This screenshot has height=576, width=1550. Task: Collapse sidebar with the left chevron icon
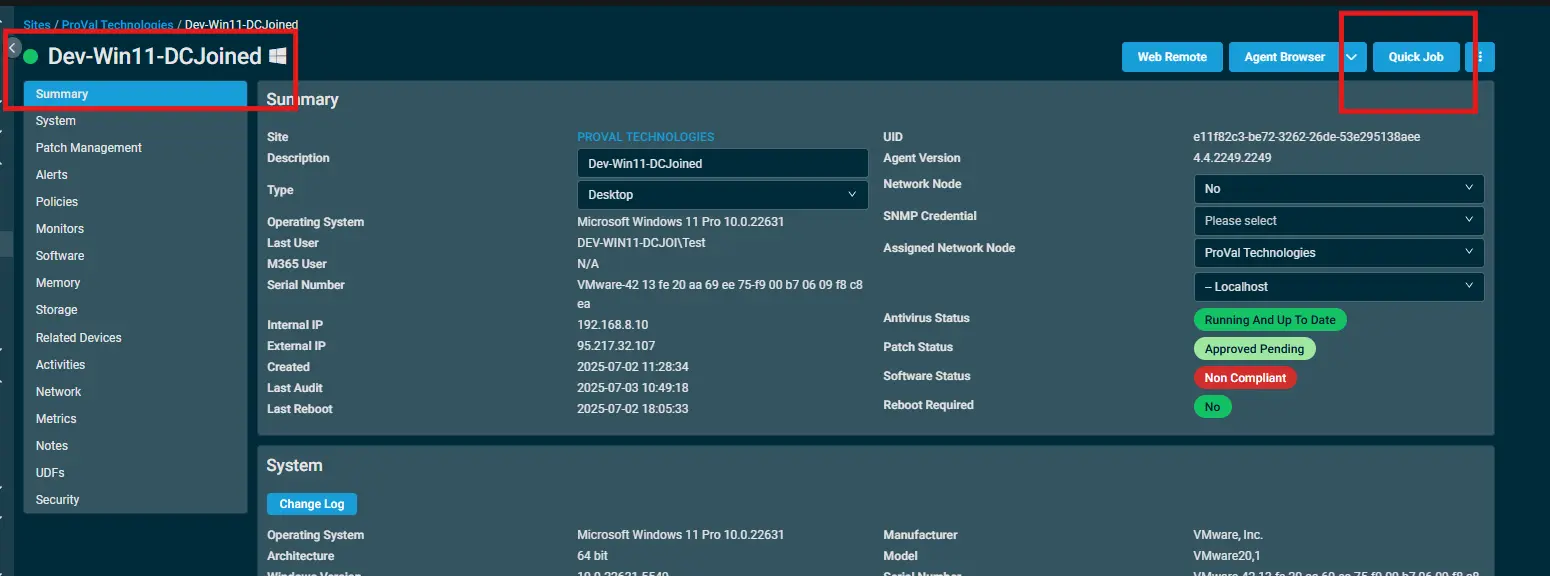pyautogui.click(x=13, y=46)
